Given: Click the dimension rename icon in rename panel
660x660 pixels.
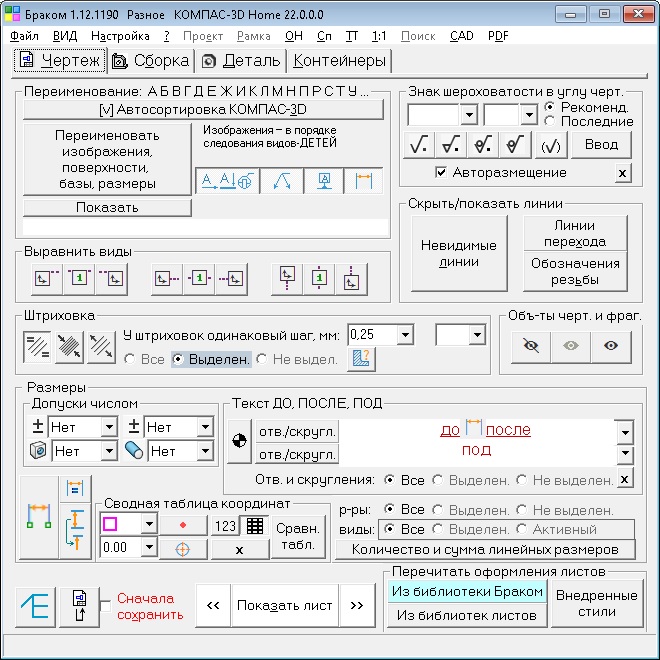Looking at the screenshot, I should coord(363,181).
